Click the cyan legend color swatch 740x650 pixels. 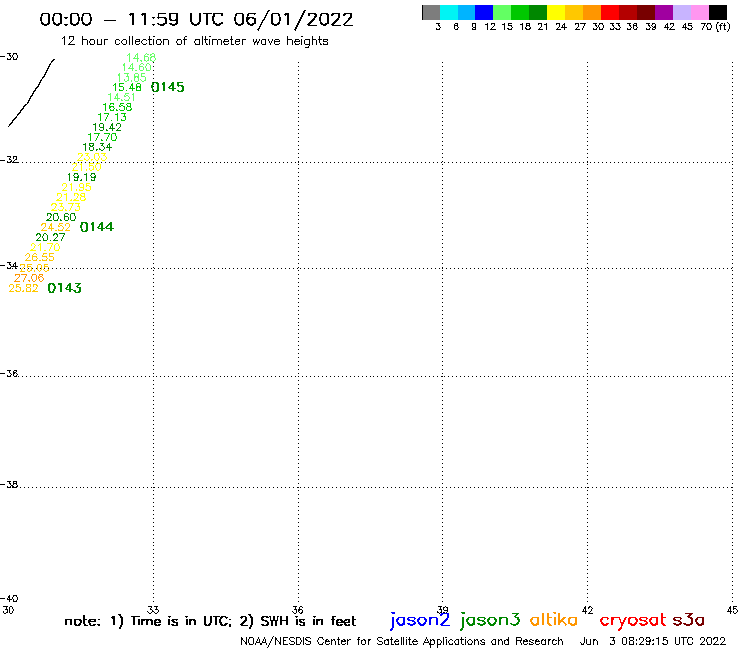click(449, 12)
